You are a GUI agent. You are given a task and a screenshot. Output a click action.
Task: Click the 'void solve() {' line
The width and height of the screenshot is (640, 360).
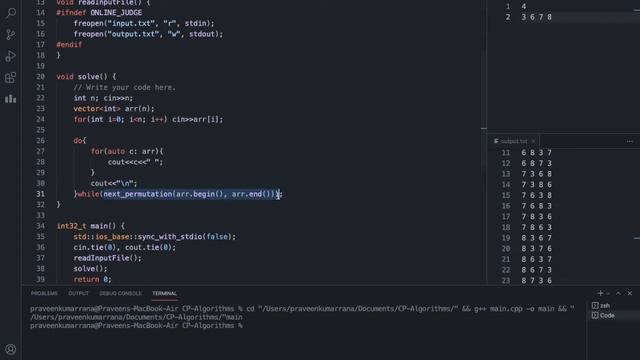(x=86, y=76)
